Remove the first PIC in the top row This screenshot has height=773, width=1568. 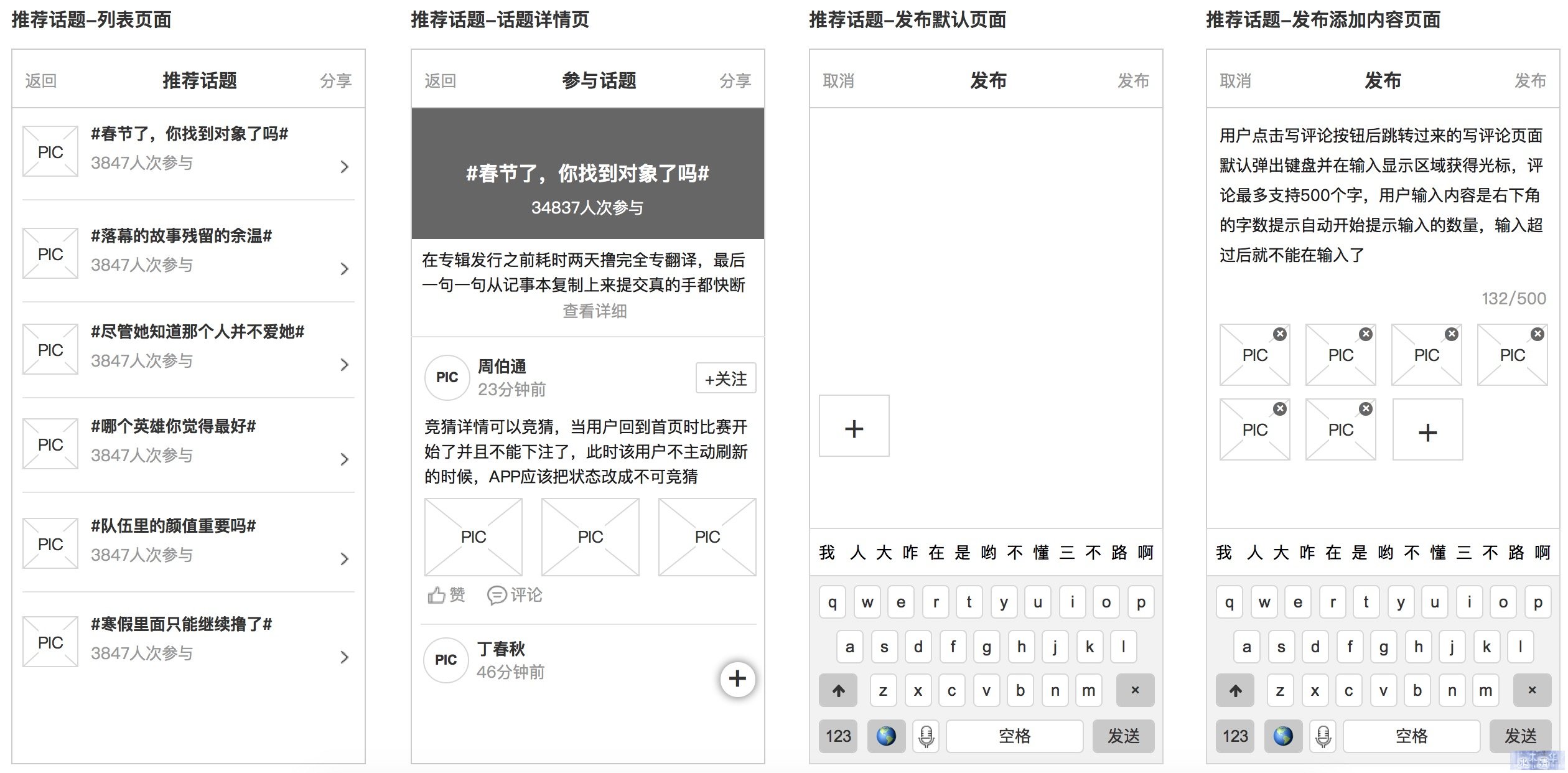pos(1279,334)
